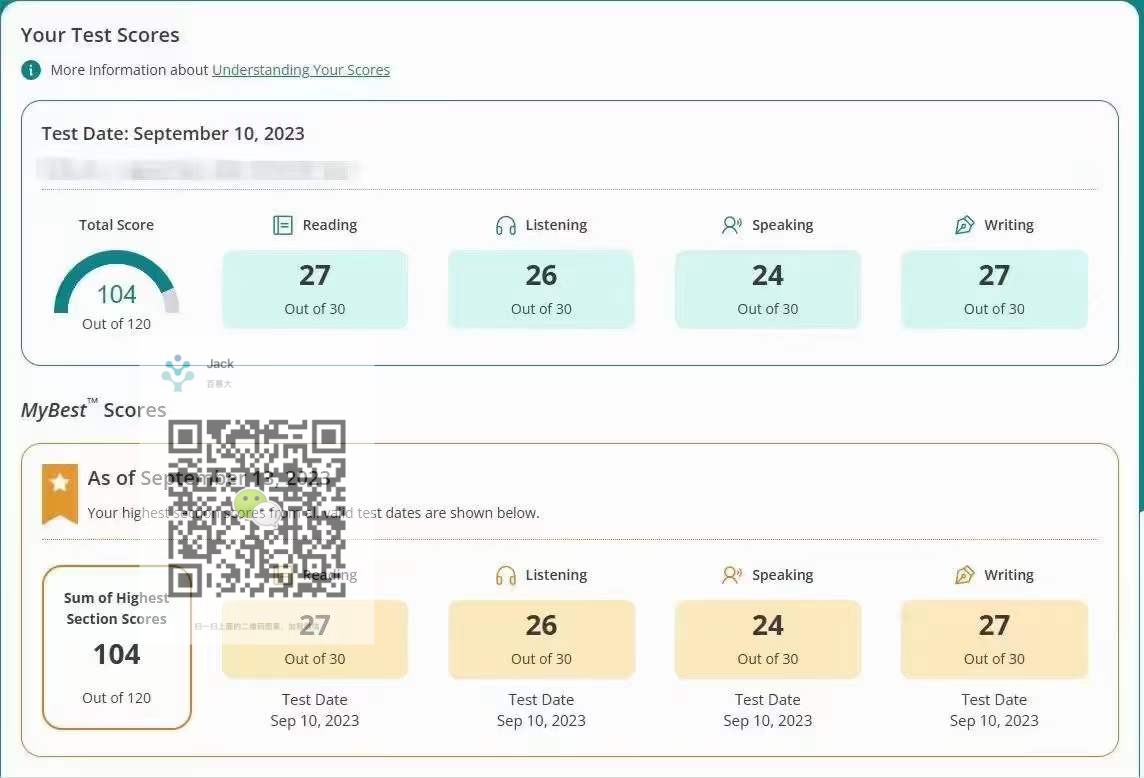Click the MyBest Writing pen icon

(965, 575)
